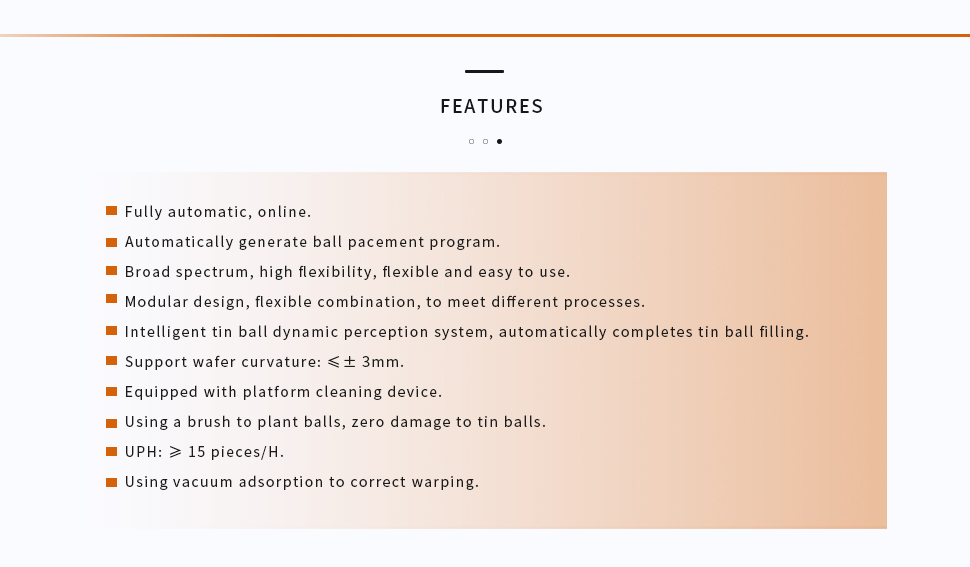The width and height of the screenshot is (970, 567).
Task: Click the bullet next to "Automatically generate ball pacement program"
Action: pos(111,241)
